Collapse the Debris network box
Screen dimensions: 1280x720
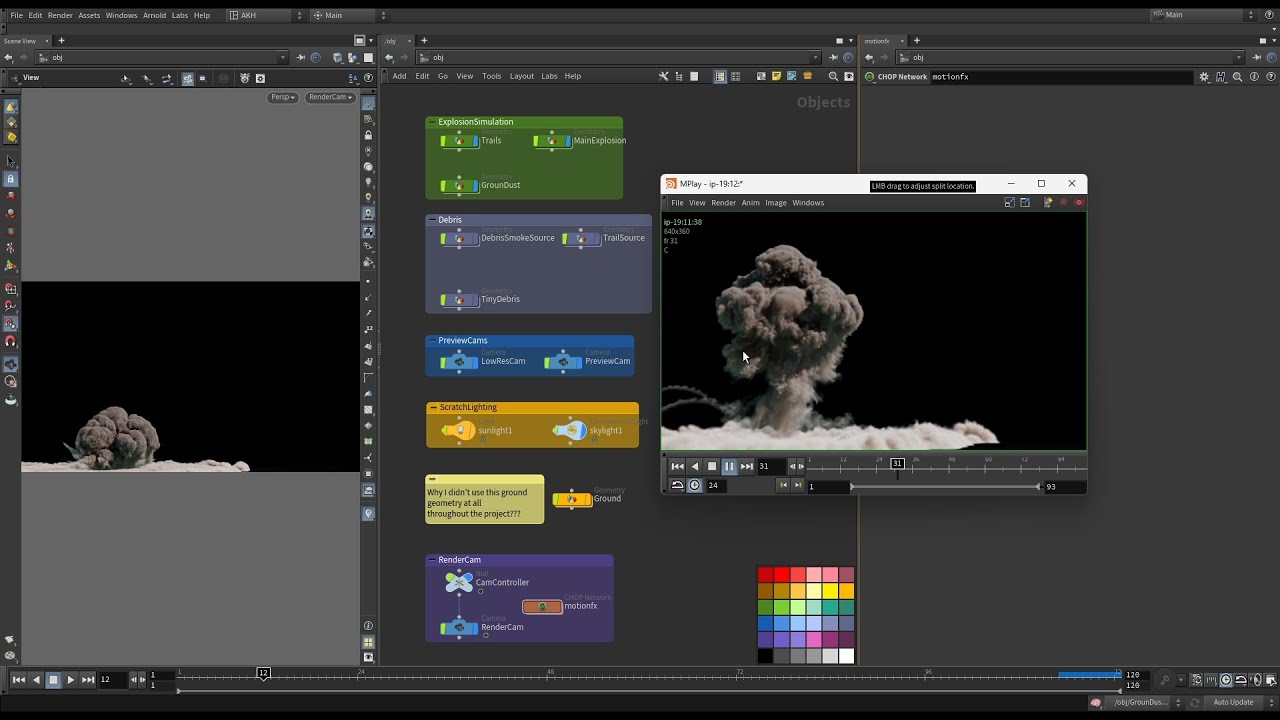(x=432, y=220)
